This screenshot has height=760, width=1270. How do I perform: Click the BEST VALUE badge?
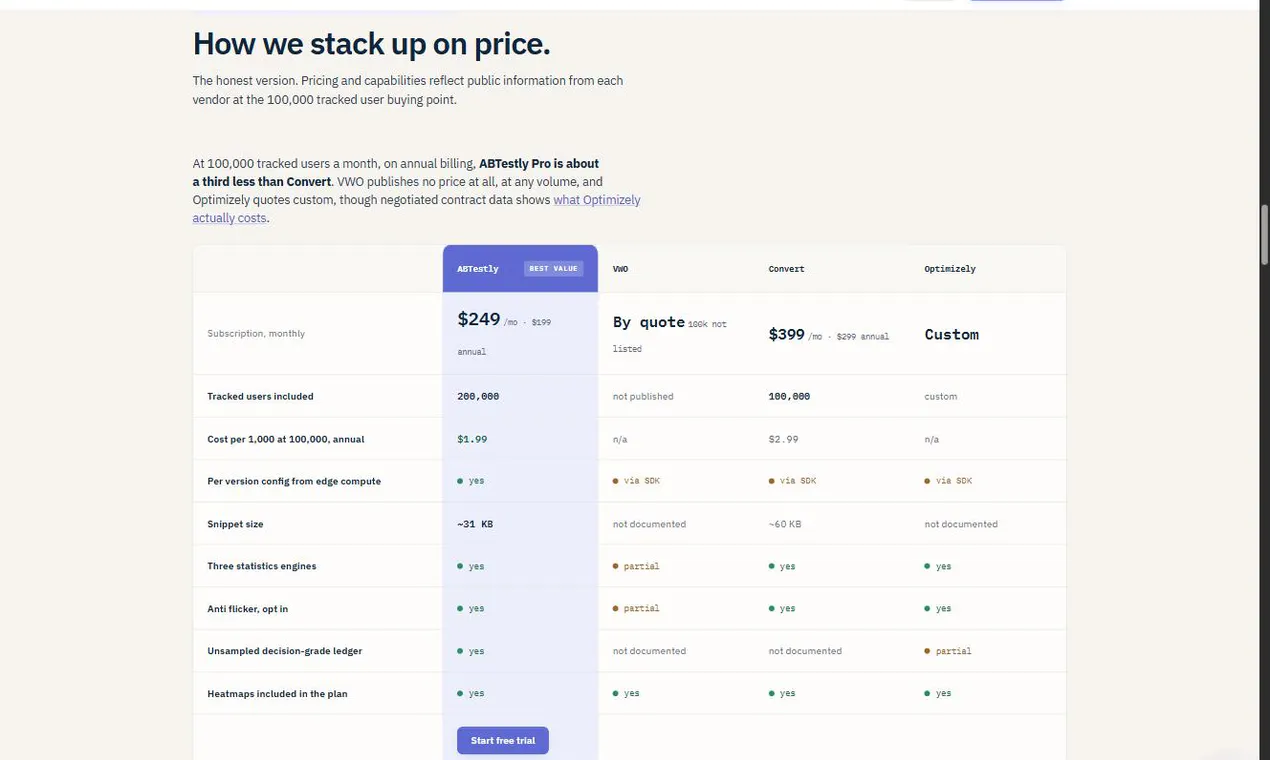[x=553, y=269]
